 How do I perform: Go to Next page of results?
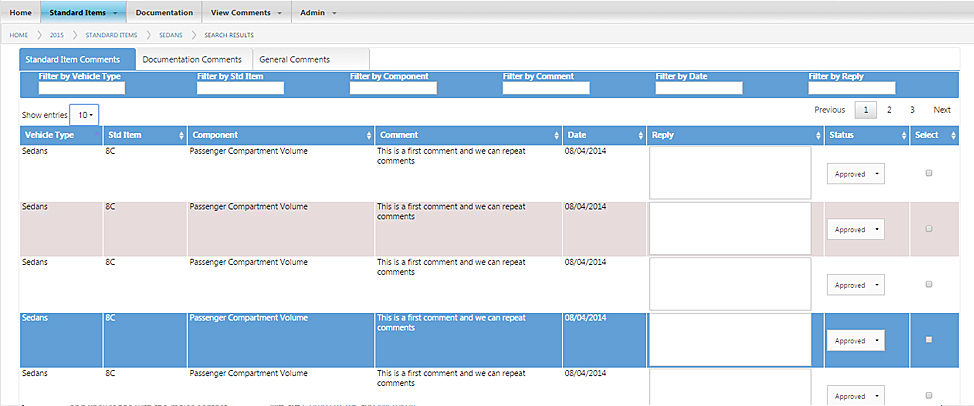click(x=941, y=110)
